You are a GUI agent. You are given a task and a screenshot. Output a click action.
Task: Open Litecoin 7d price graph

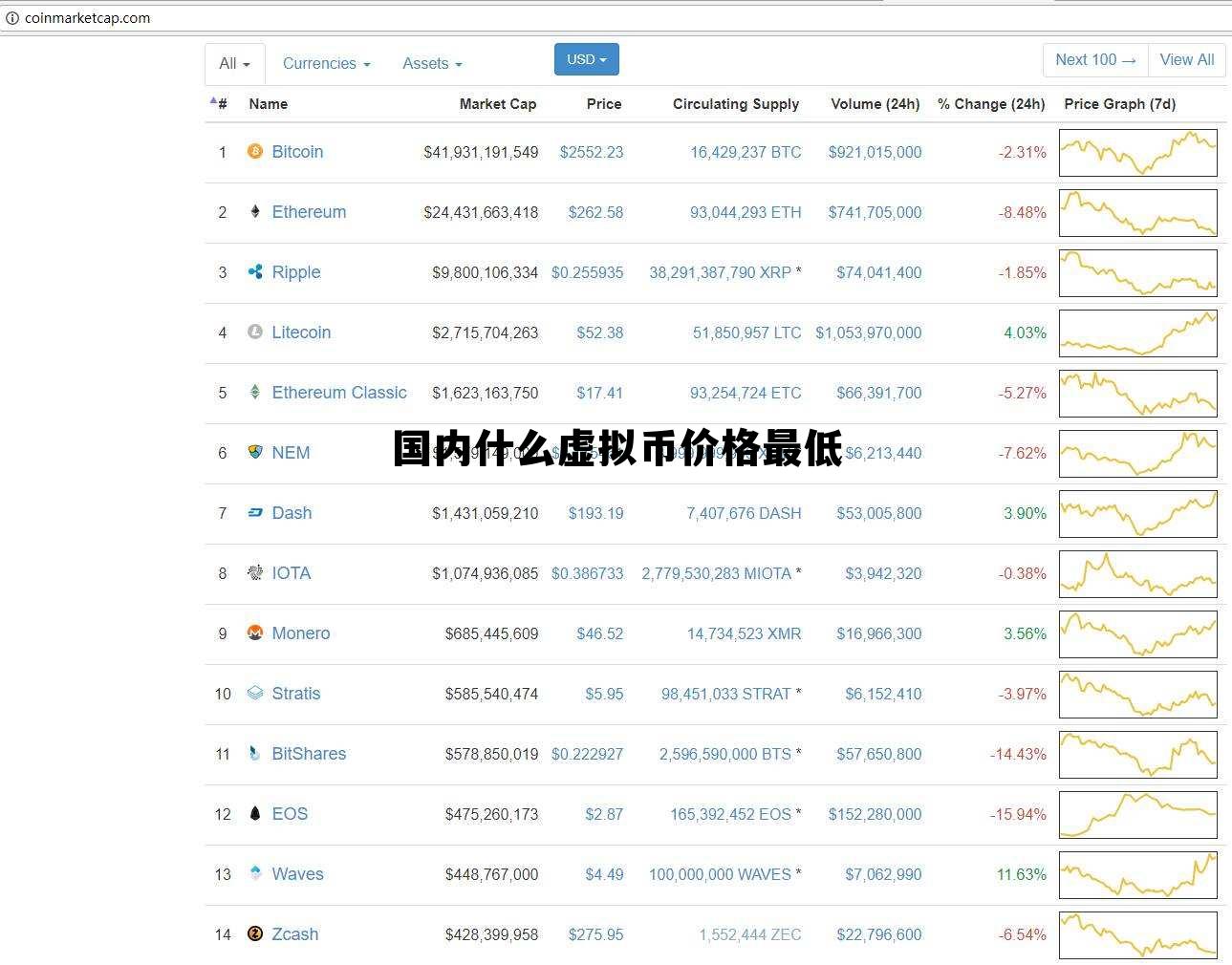1137,332
